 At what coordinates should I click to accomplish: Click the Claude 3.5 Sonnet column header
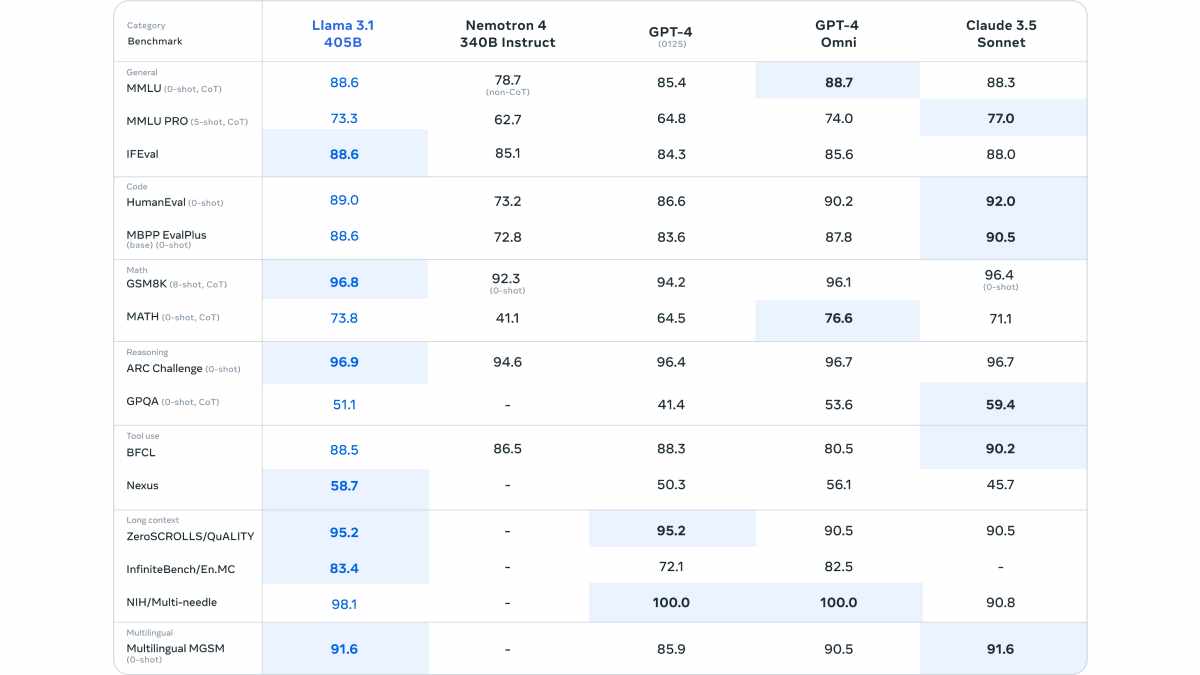(1001, 33)
